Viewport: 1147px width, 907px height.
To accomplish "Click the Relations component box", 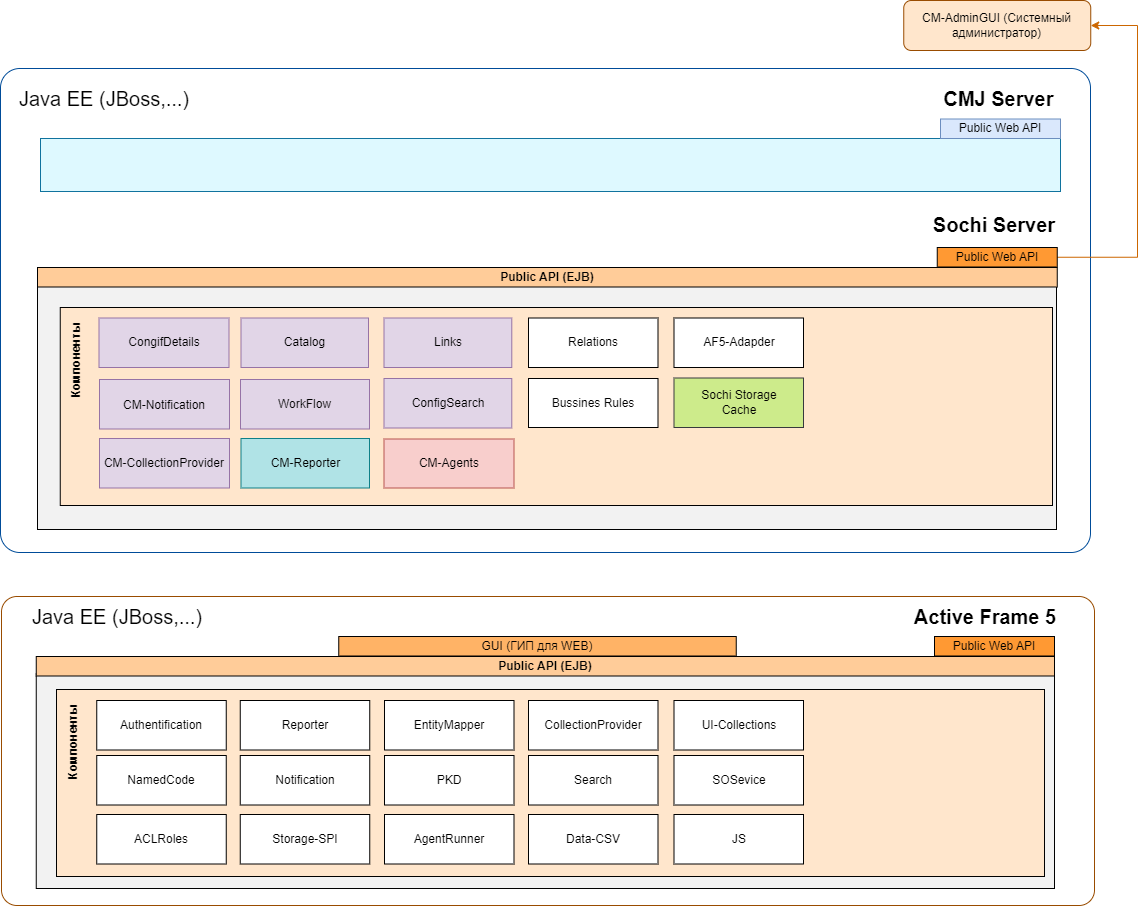I will coord(593,342).
